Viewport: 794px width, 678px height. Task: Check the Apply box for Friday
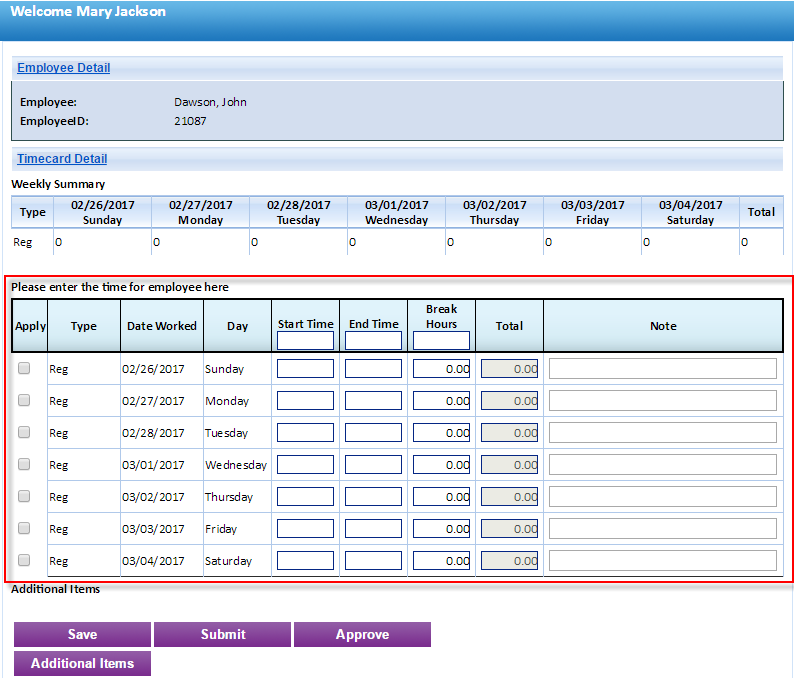24,528
